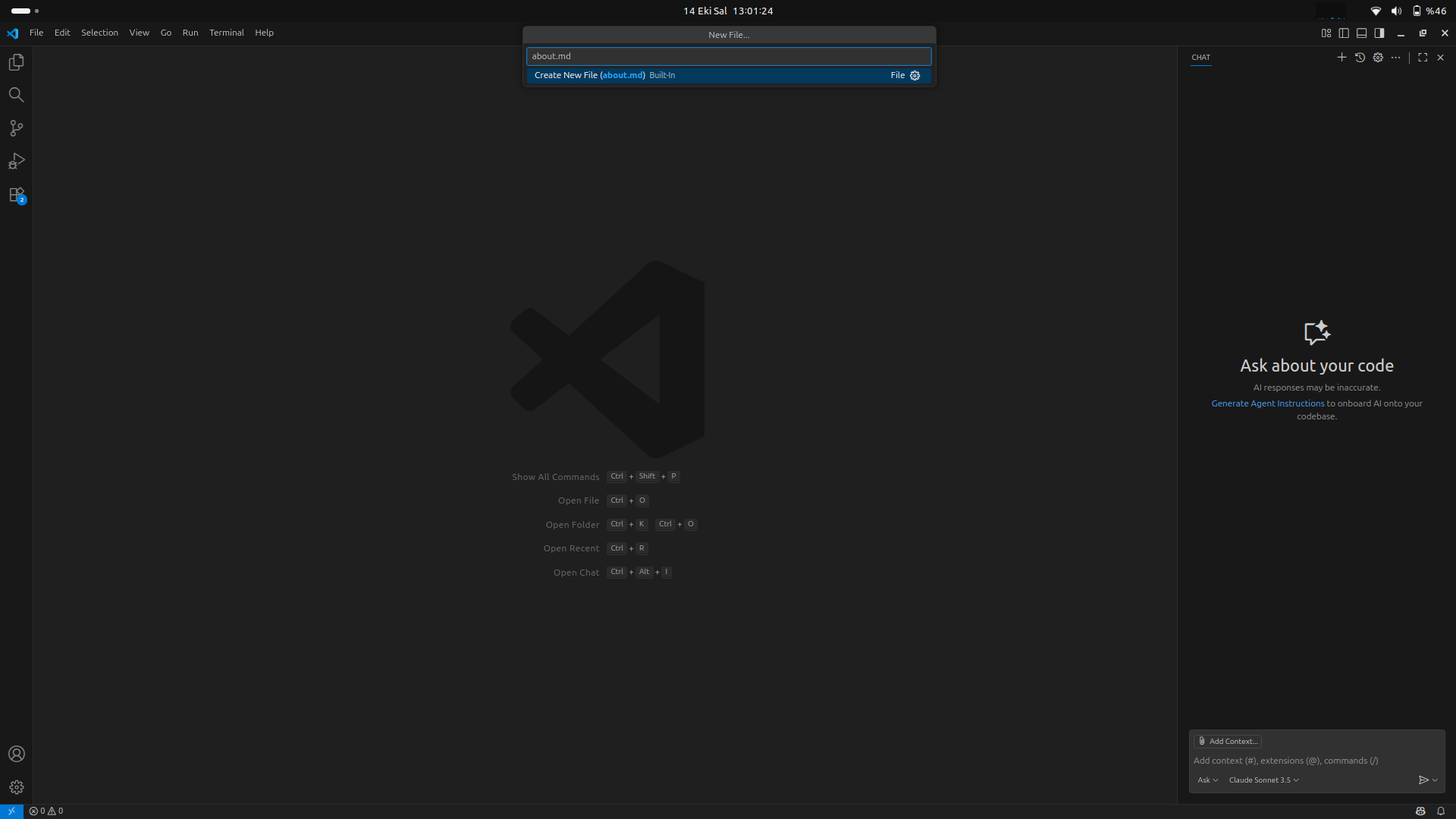Expand the Ask chat mode dropdown

1207,780
